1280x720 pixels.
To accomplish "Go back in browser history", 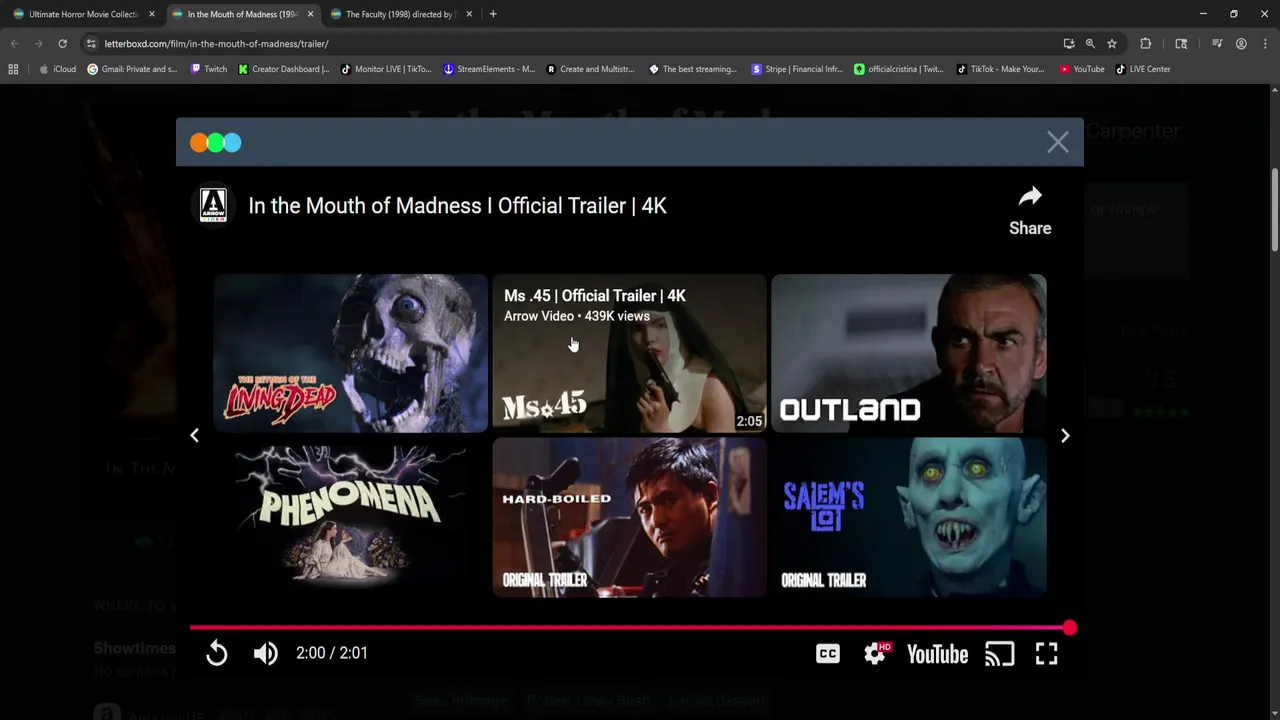I will 14,44.
